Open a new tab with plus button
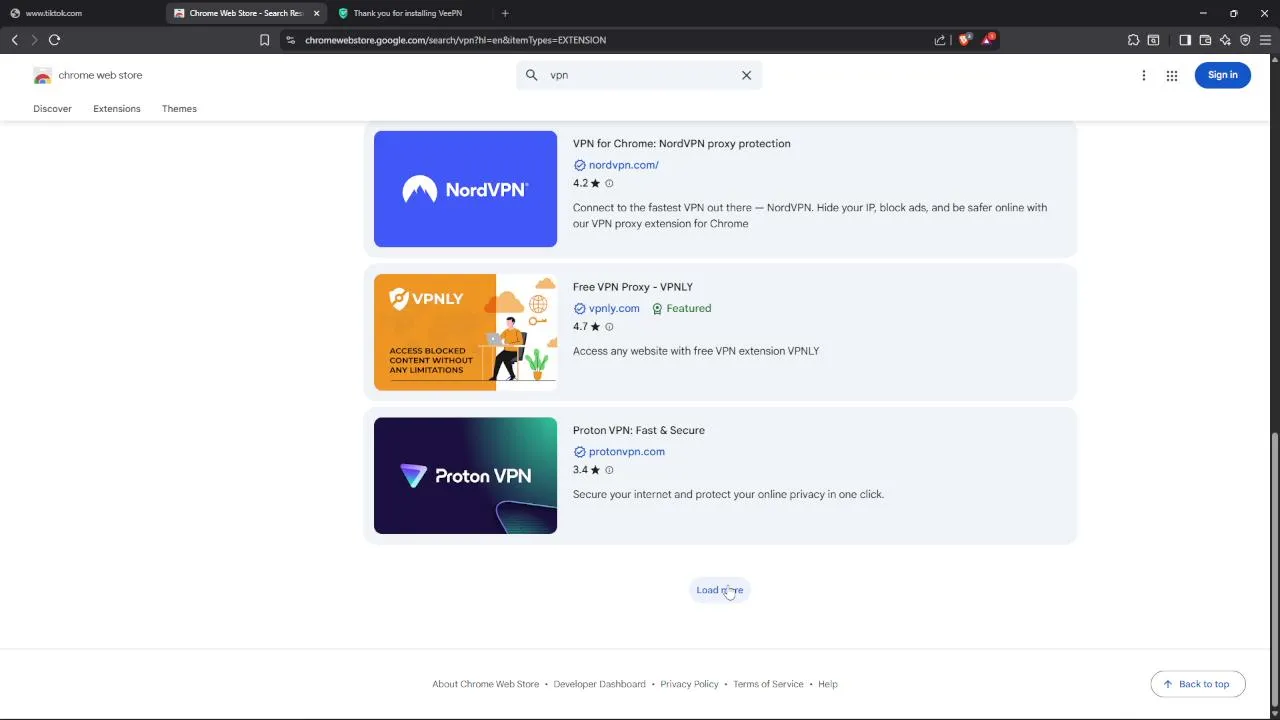1280x720 pixels. (505, 13)
